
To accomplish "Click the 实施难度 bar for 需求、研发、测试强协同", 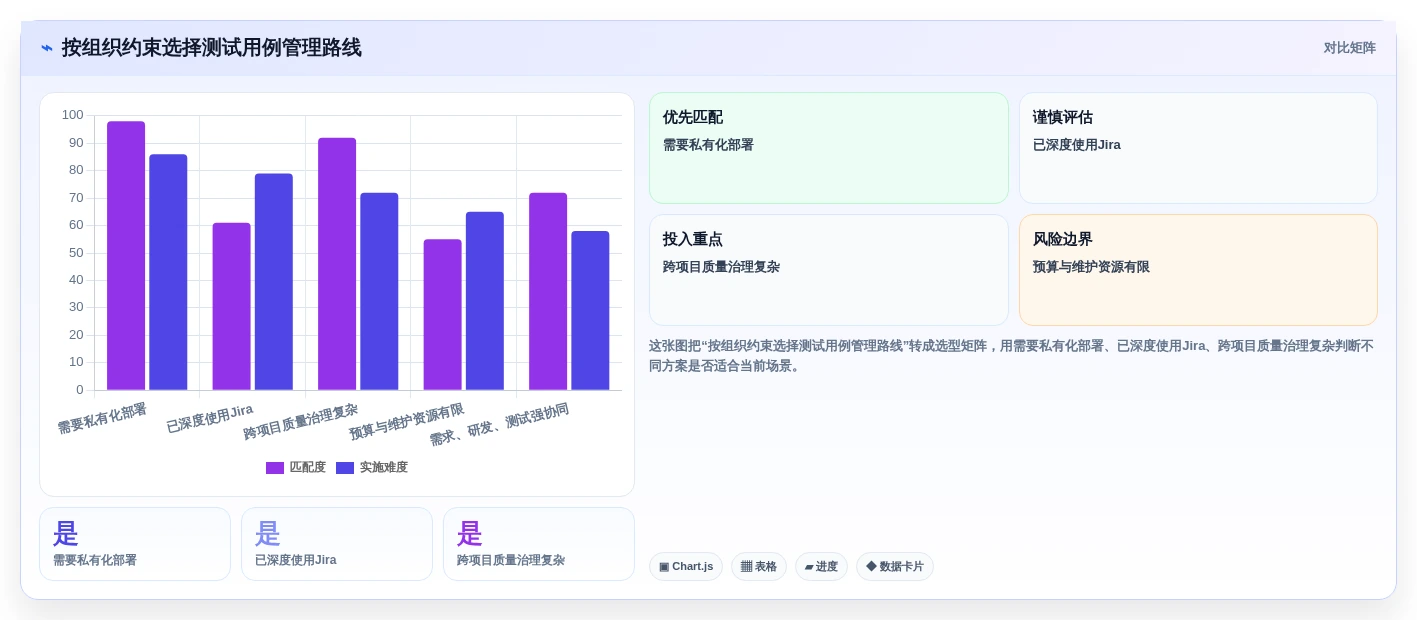I will (x=590, y=311).
